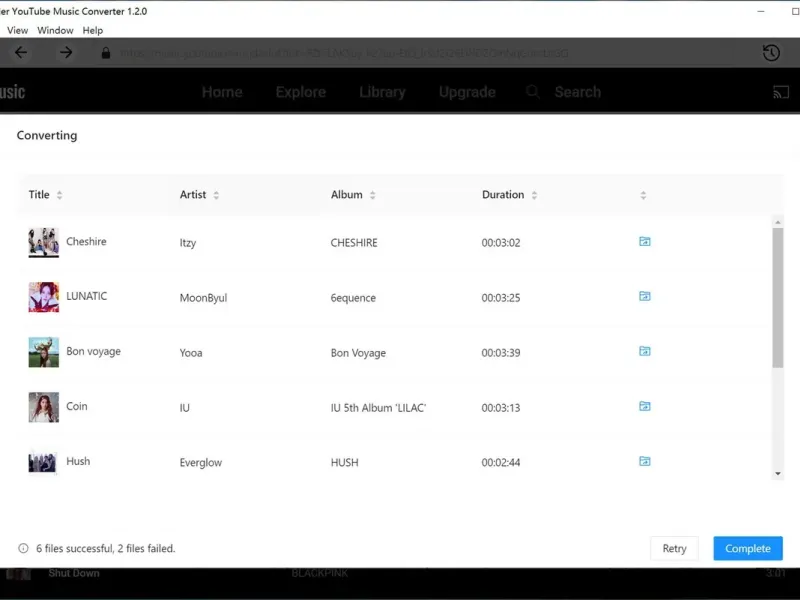This screenshot has width=800, height=600.
Task: Click the Hush album thumbnail
Action: click(x=42, y=462)
